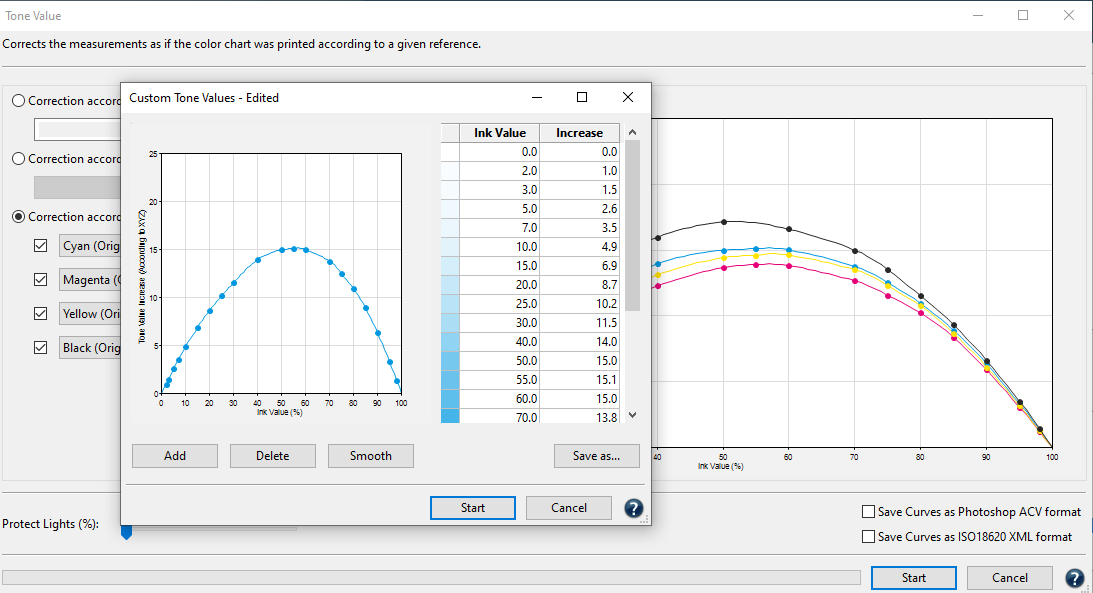Click the Increase column header
Image resolution: width=1093 pixels, height=593 pixels.
tap(579, 132)
